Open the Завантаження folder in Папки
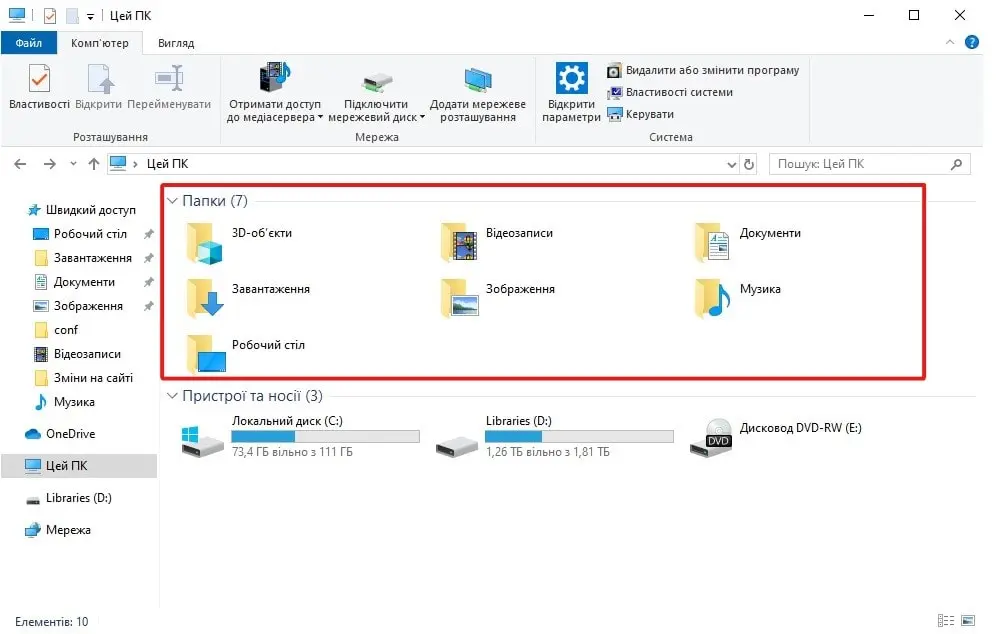The height and width of the screenshot is (634, 1008). point(205,298)
